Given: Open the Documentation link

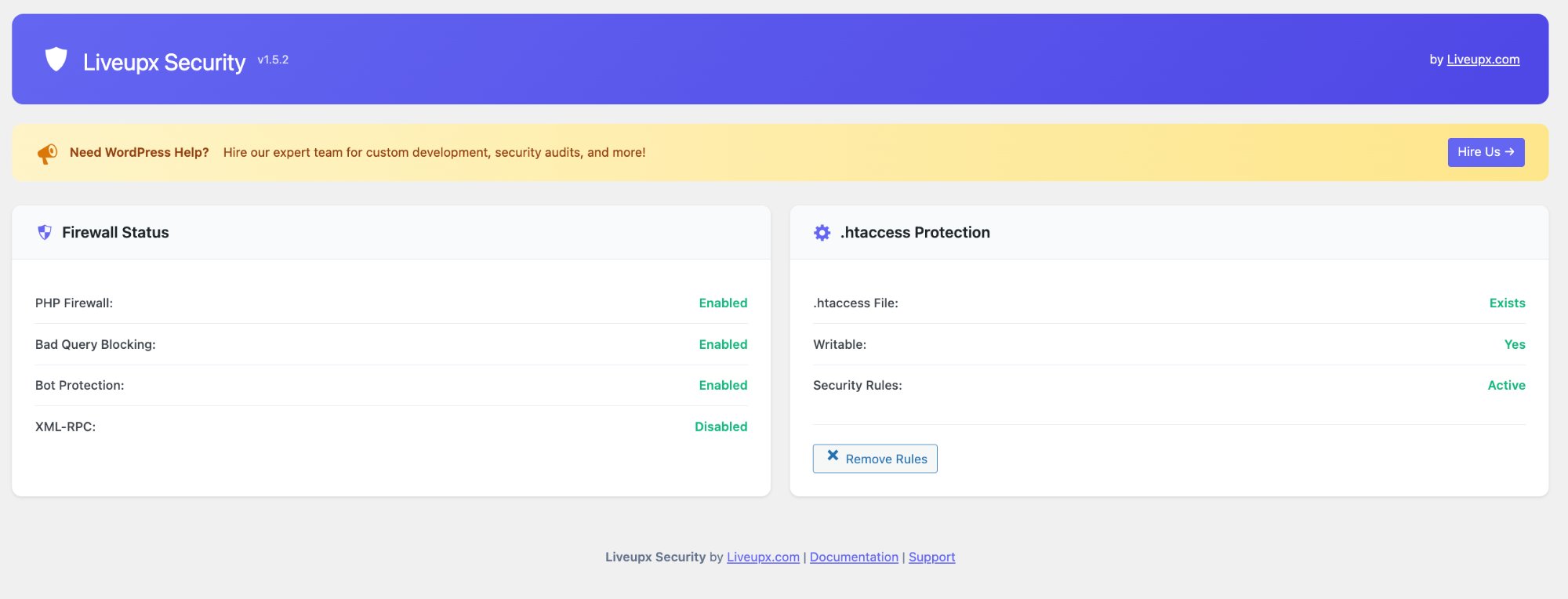Looking at the screenshot, I should click(x=854, y=557).
